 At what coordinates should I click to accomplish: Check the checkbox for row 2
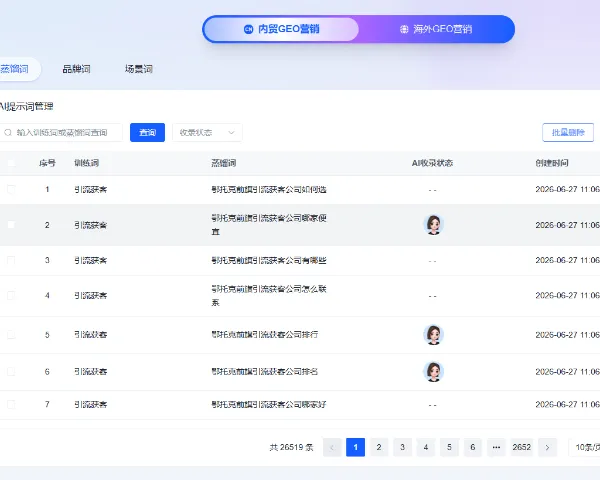click(x=11, y=225)
